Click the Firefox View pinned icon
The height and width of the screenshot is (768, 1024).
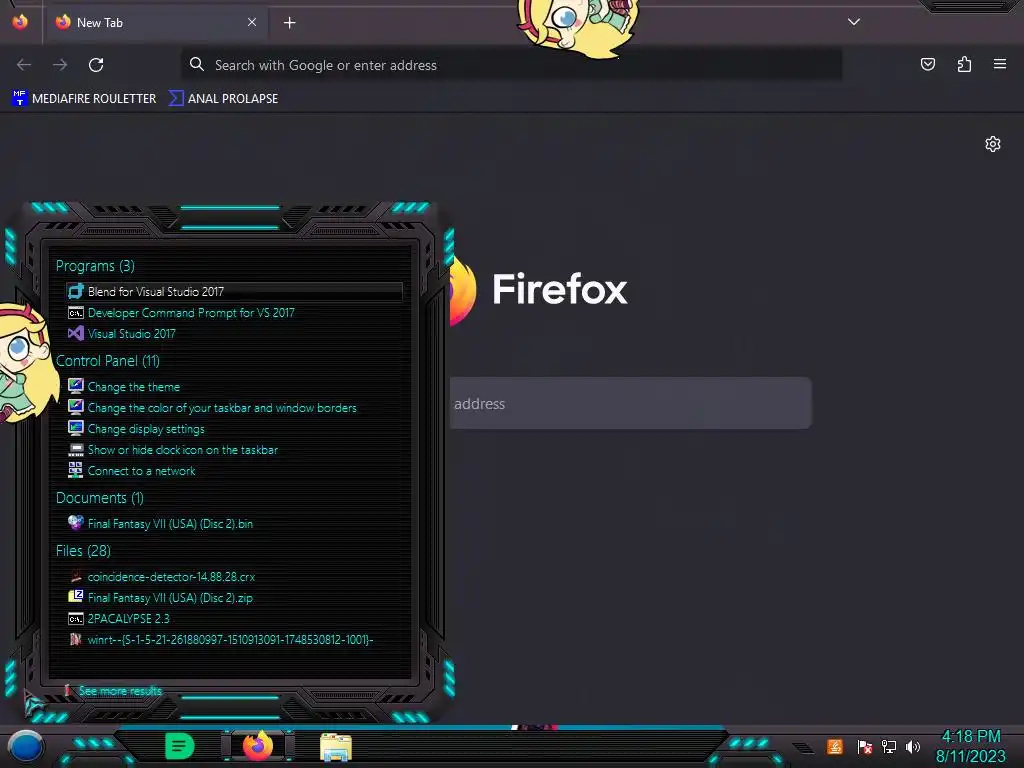click(20, 22)
